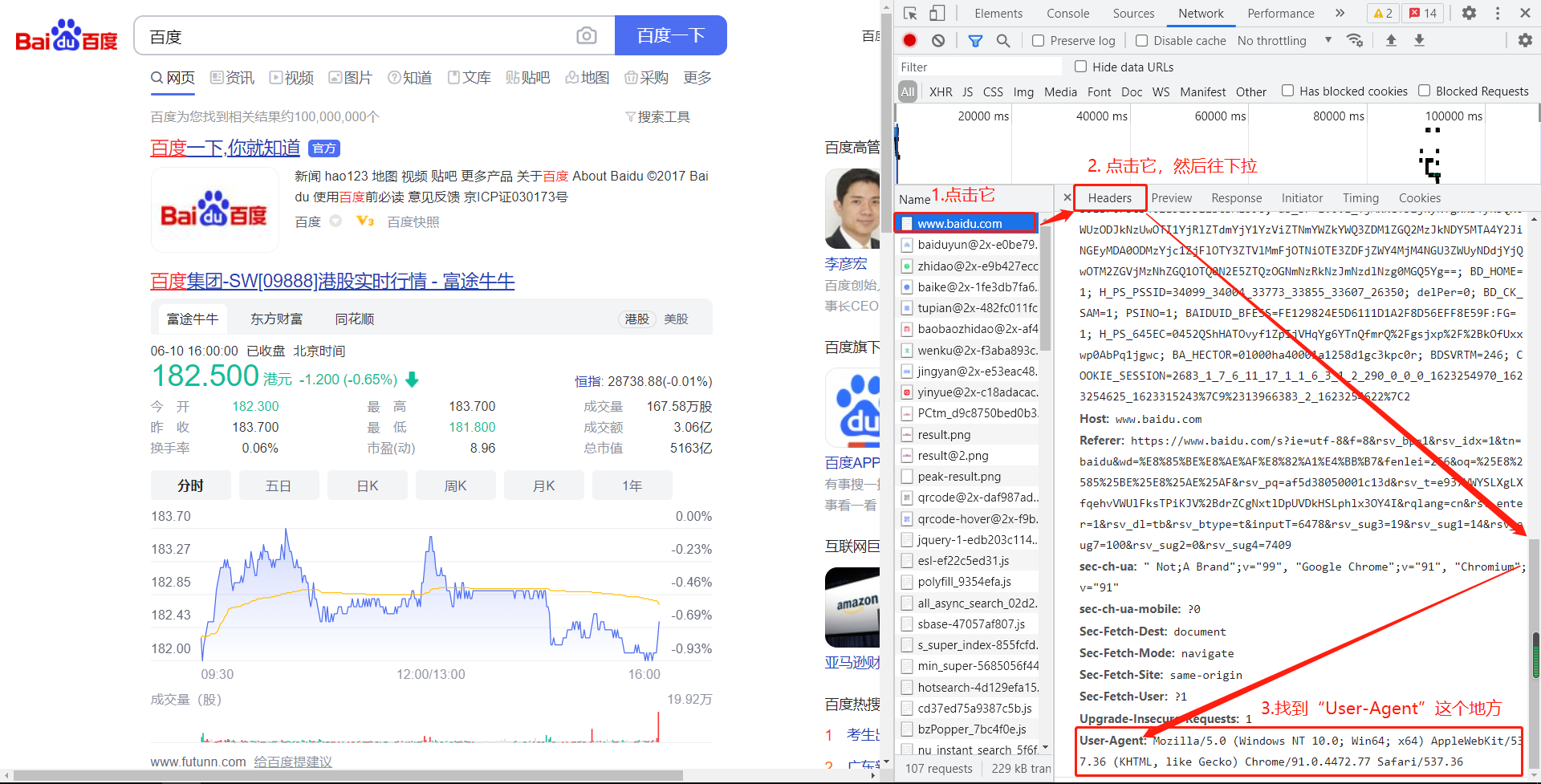Open the 搜索工具 filter tools
This screenshot has width=1541, height=784.
[657, 117]
